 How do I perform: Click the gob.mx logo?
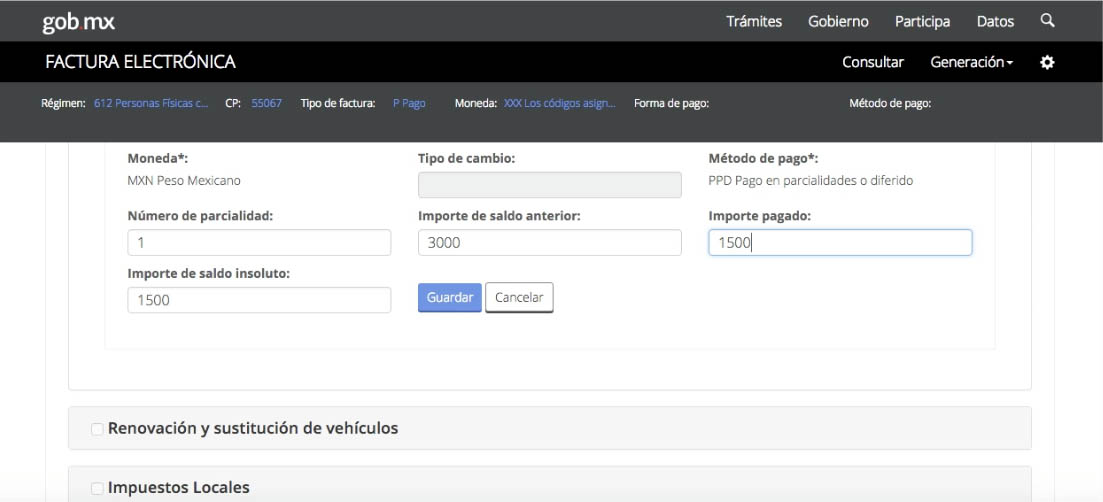coord(78,21)
